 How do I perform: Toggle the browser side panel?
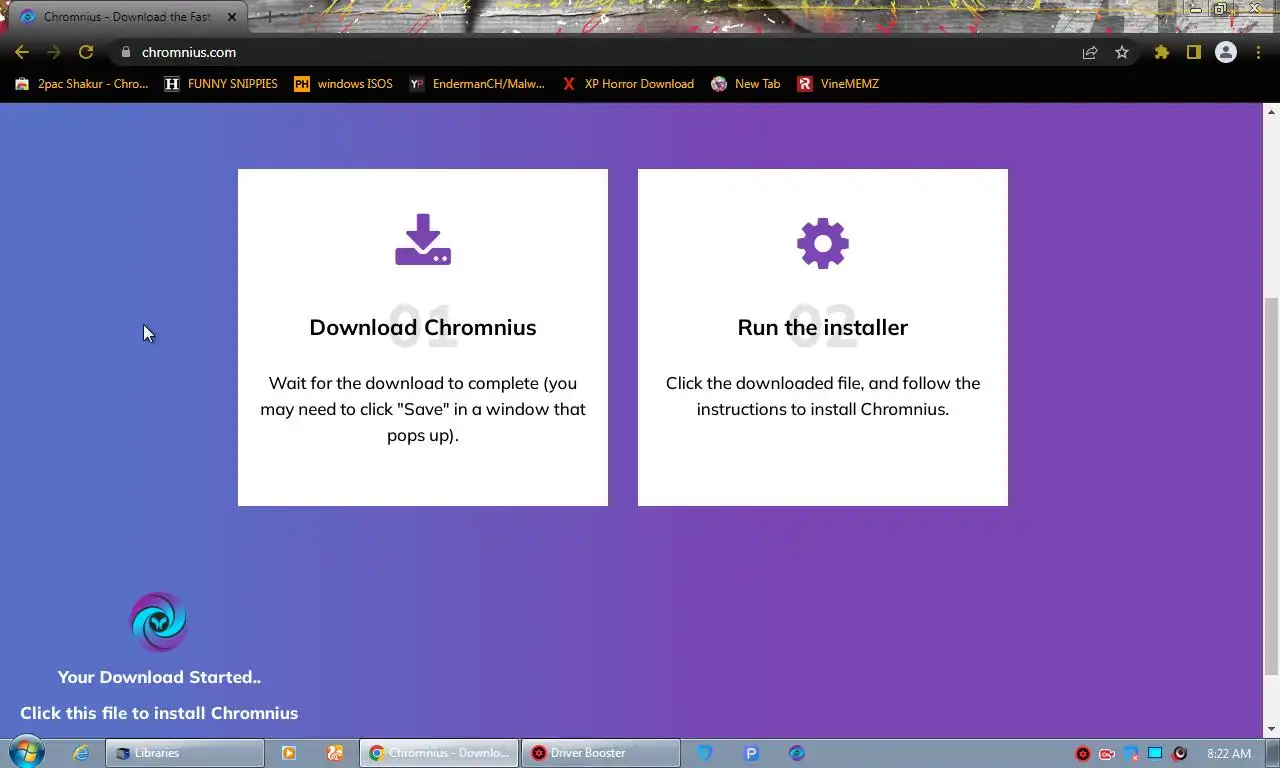point(1193,52)
